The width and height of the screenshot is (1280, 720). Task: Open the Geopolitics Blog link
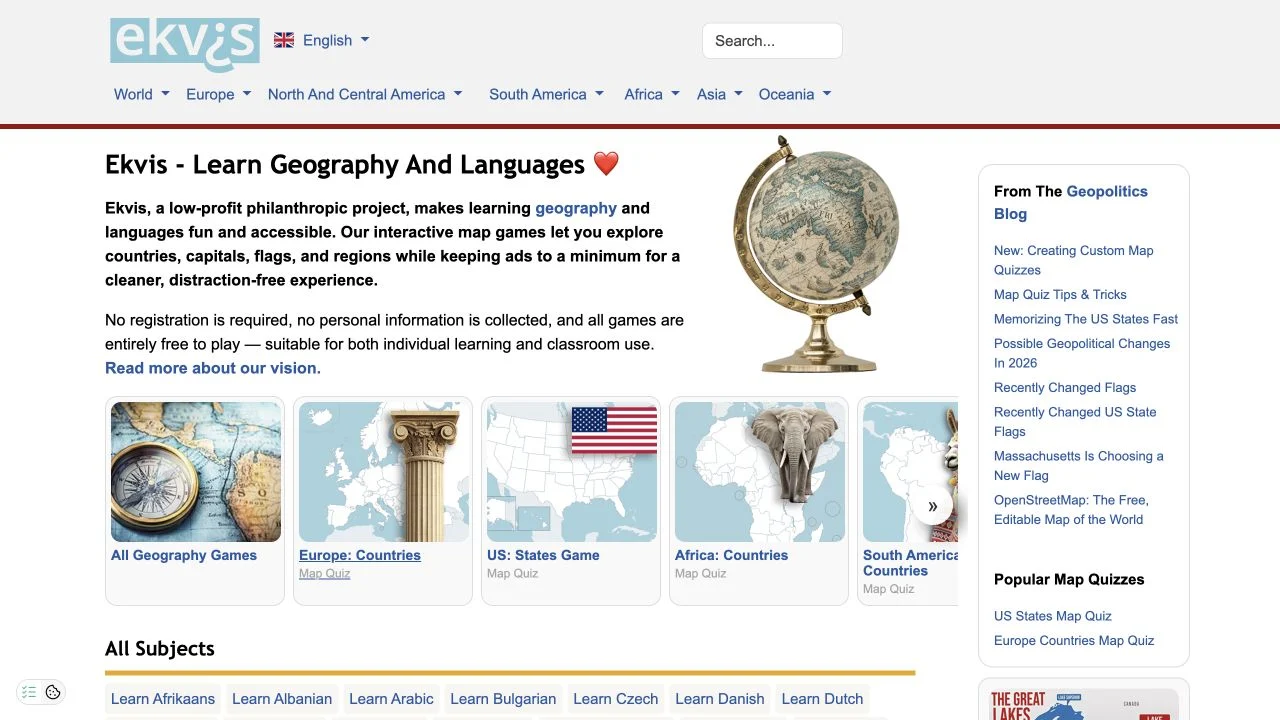1071,202
